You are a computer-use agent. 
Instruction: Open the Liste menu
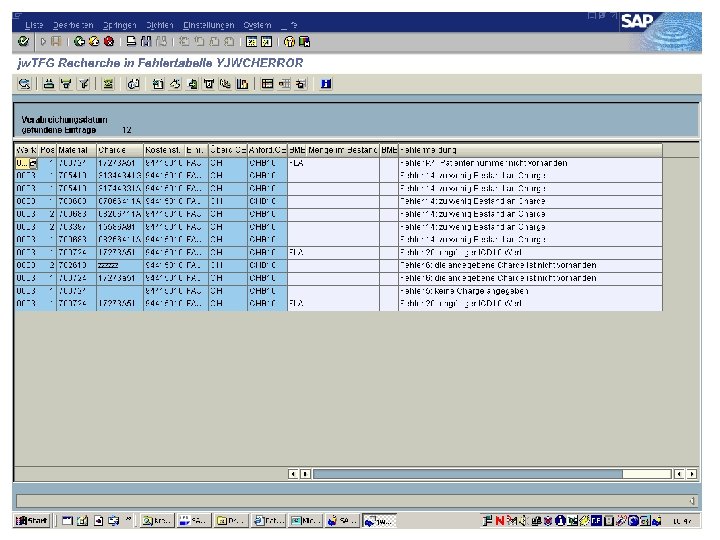(34, 25)
